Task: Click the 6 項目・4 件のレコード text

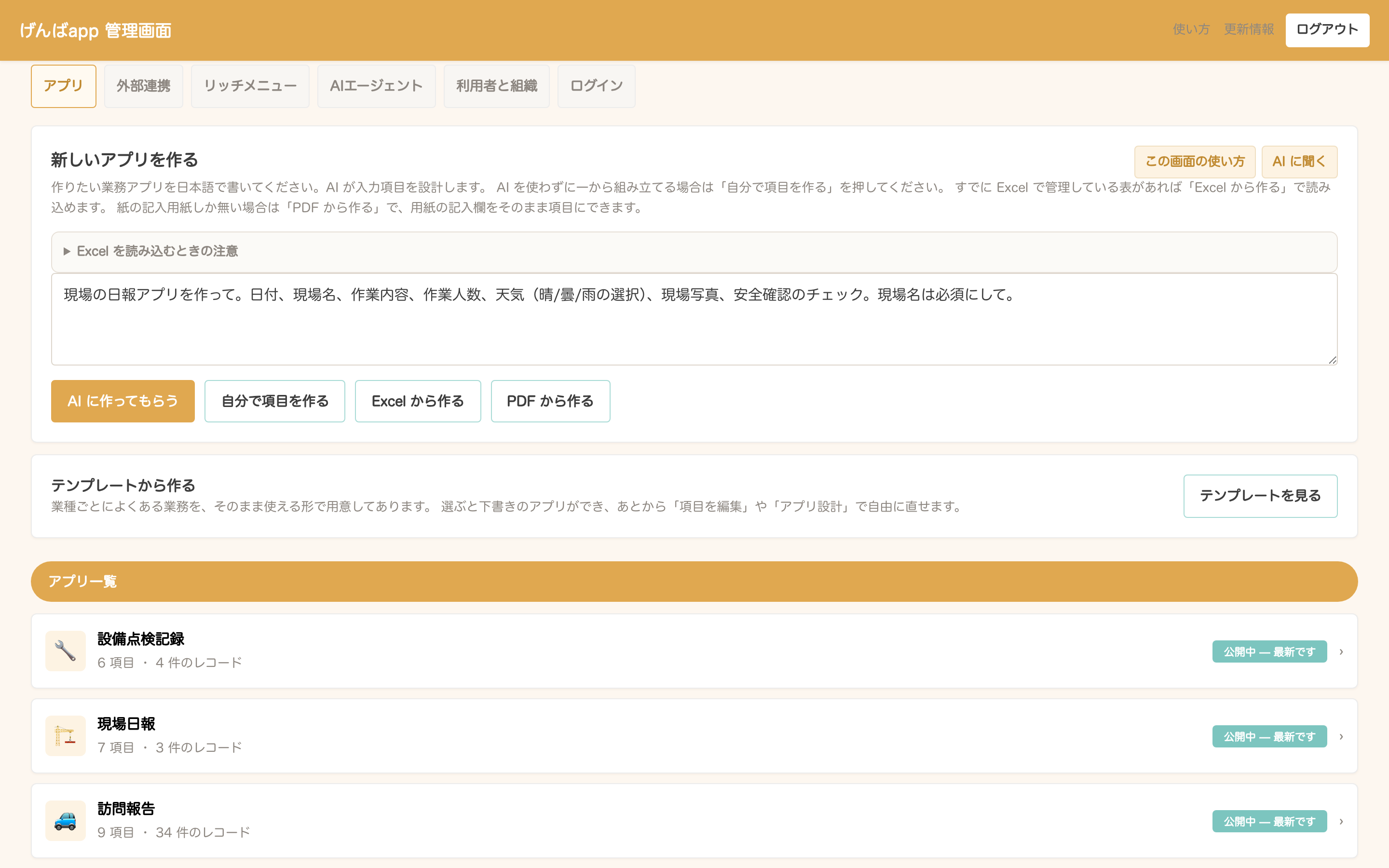Action: click(x=169, y=663)
